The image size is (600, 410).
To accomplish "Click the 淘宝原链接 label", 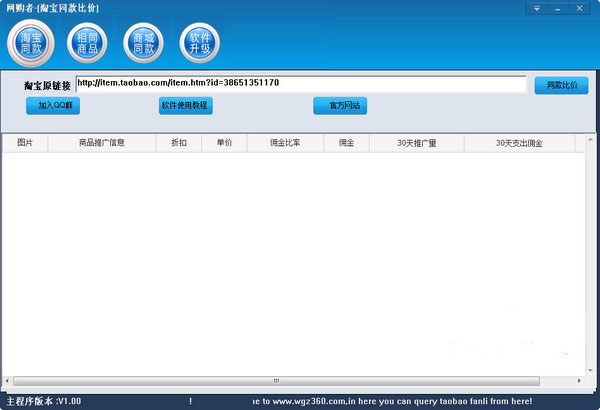I will point(47,85).
